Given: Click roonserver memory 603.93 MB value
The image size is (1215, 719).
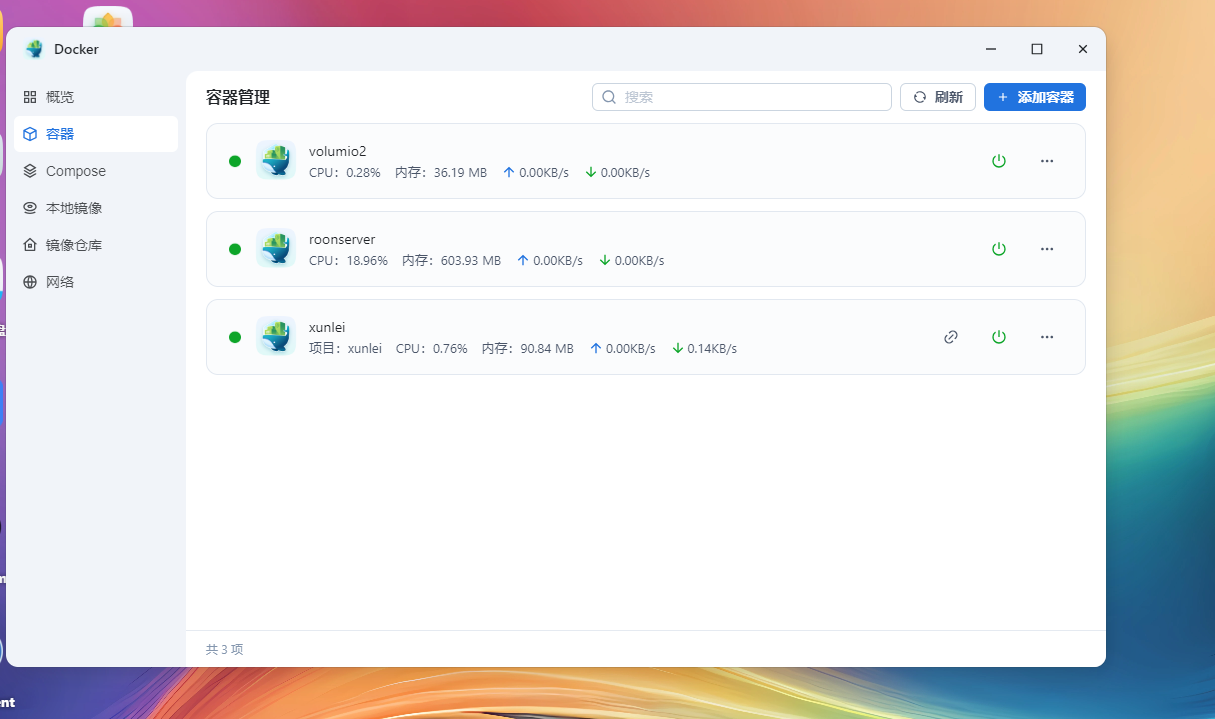Looking at the screenshot, I should [451, 260].
